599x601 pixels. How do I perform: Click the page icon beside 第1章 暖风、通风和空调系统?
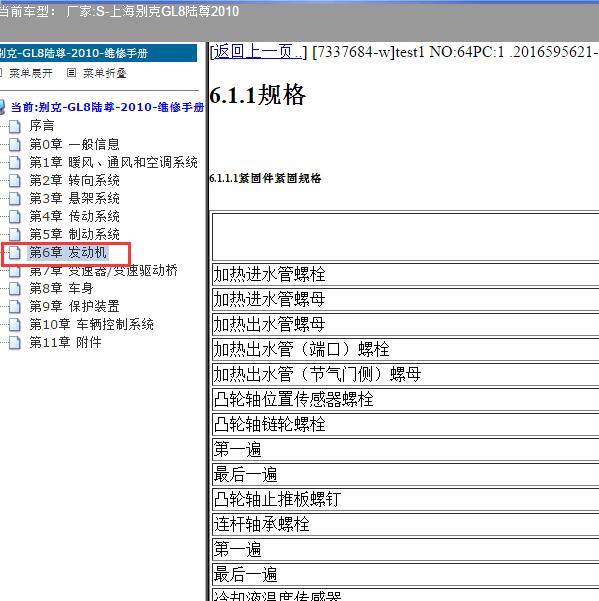[15, 162]
